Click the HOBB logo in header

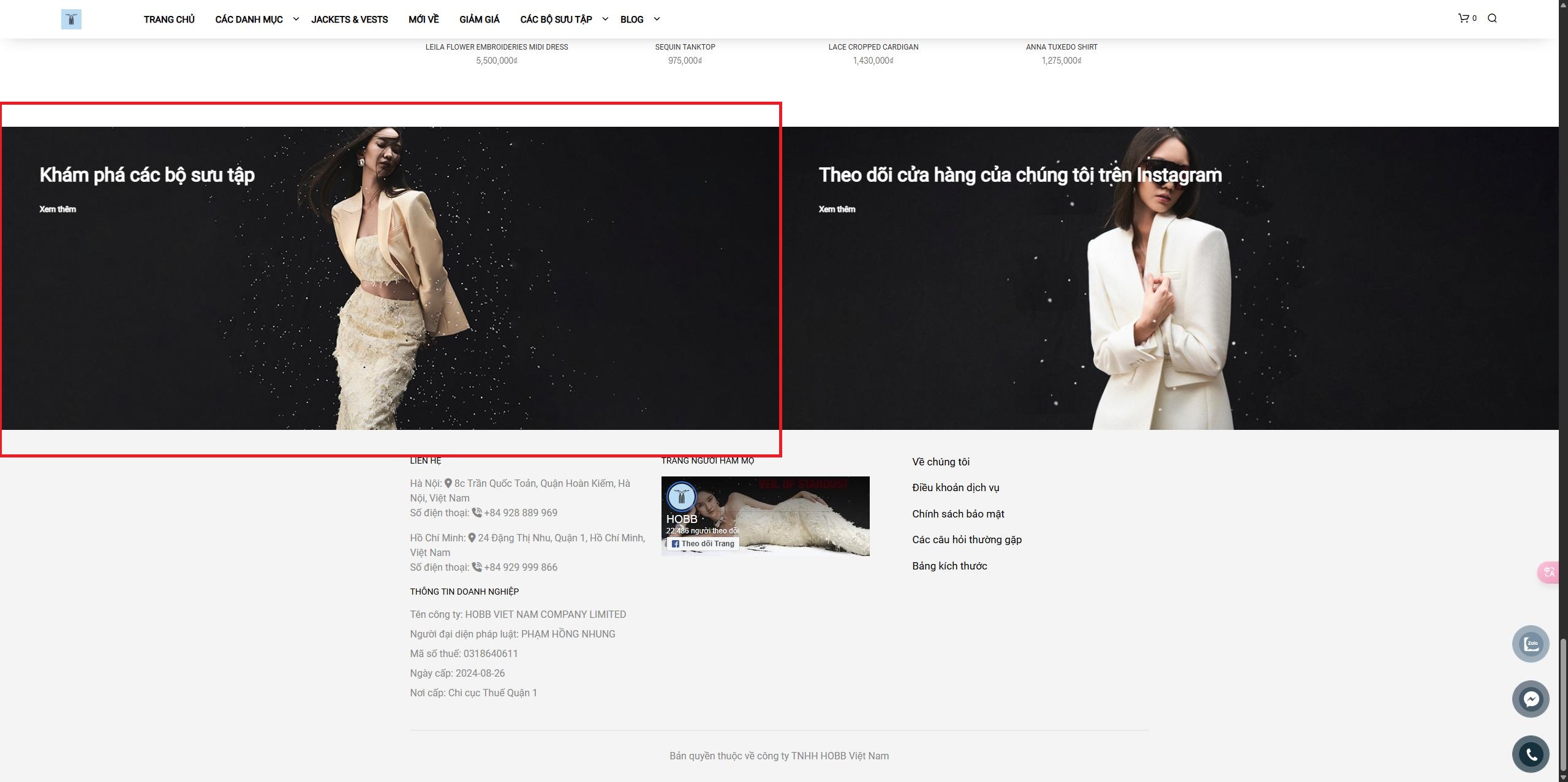pos(71,20)
